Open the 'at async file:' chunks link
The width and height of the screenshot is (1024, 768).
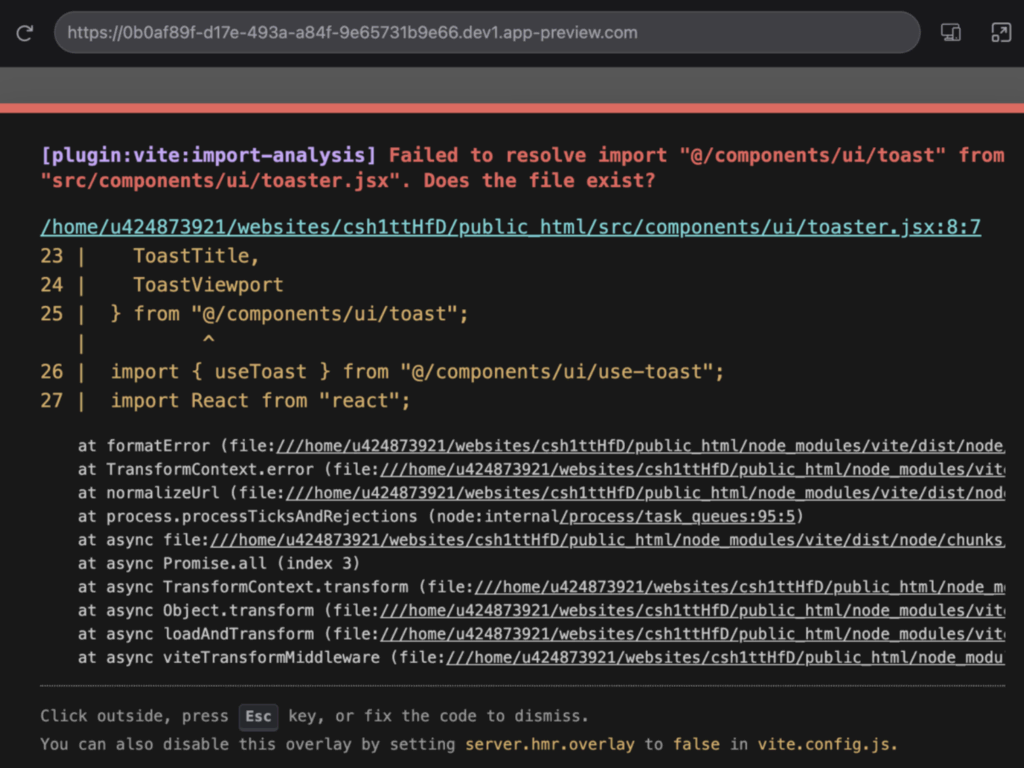pos(603,540)
